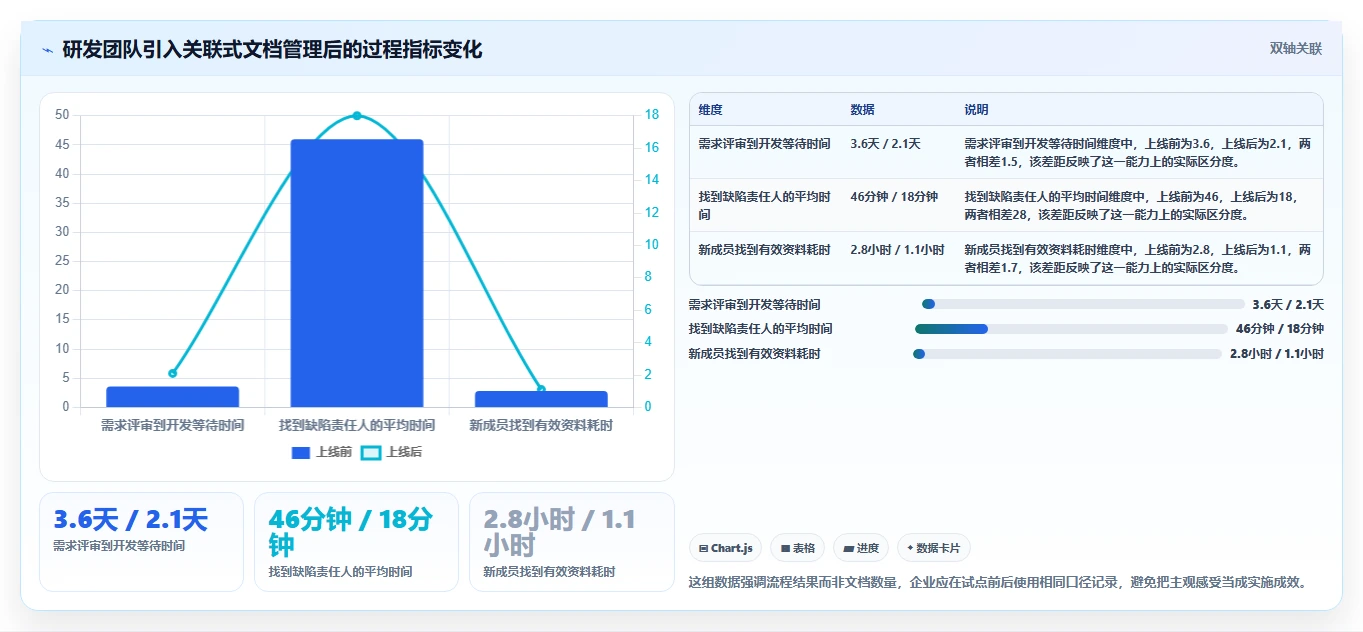Screen dimensions: 1363x632
Task: Click the line point at the chart peak
Action: [357, 116]
